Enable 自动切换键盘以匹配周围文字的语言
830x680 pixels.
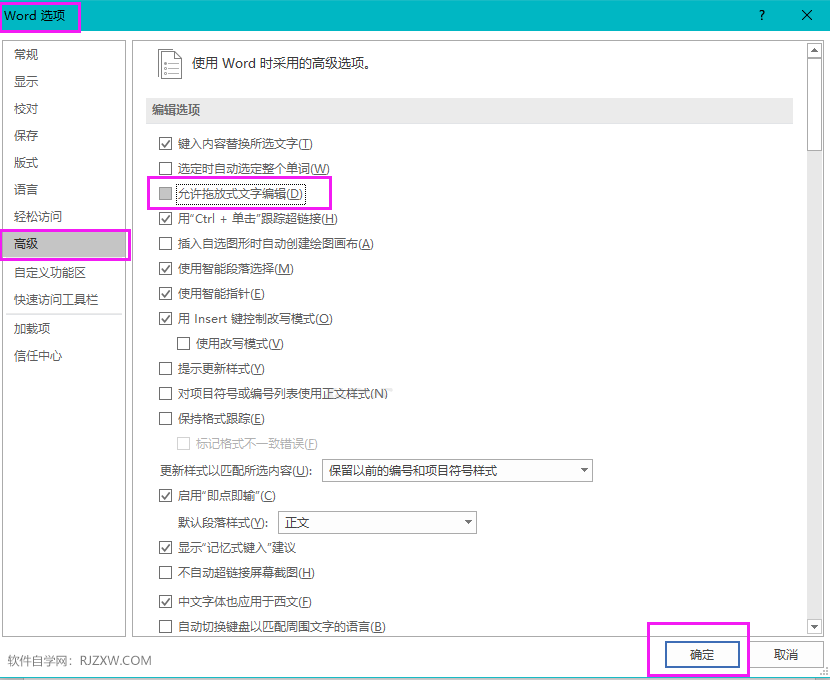pos(165,626)
